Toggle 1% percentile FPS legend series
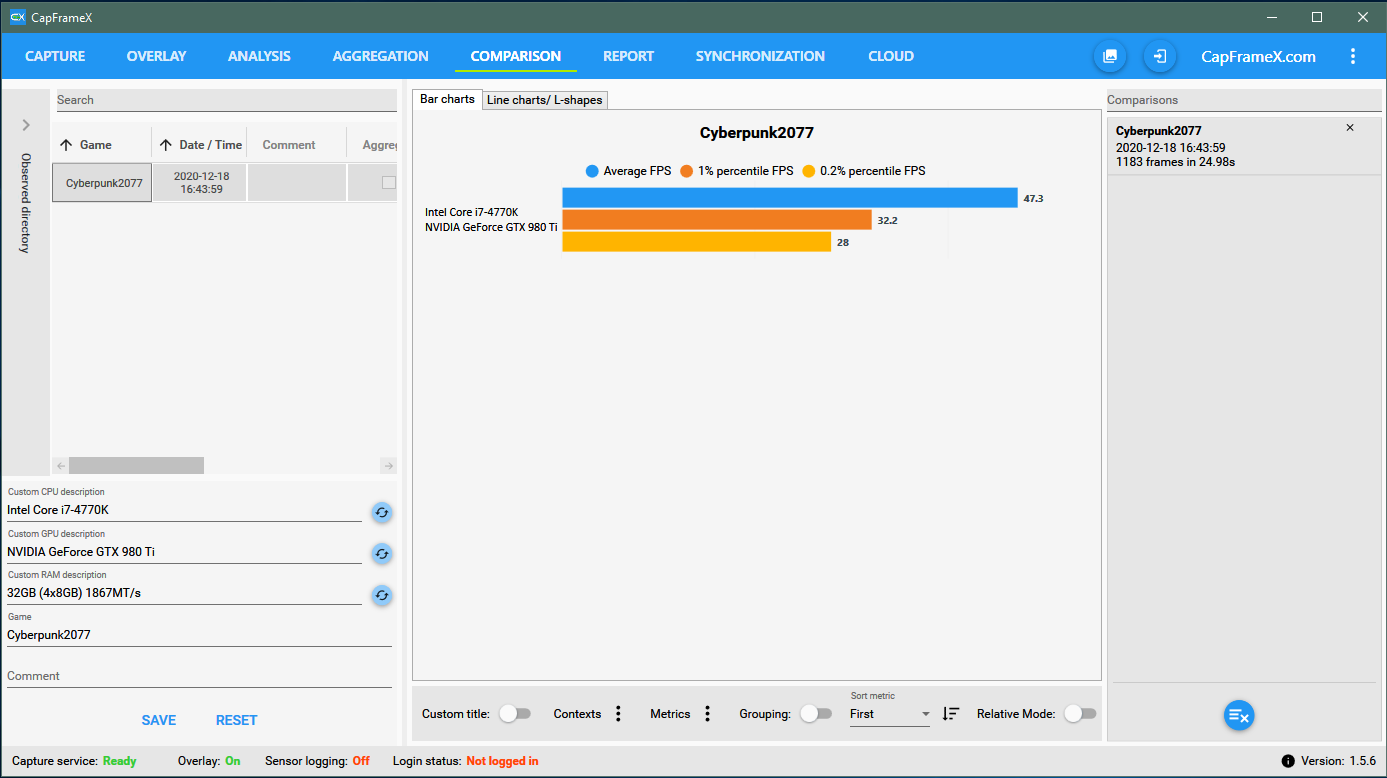This screenshot has height=778, width=1387. click(x=737, y=171)
